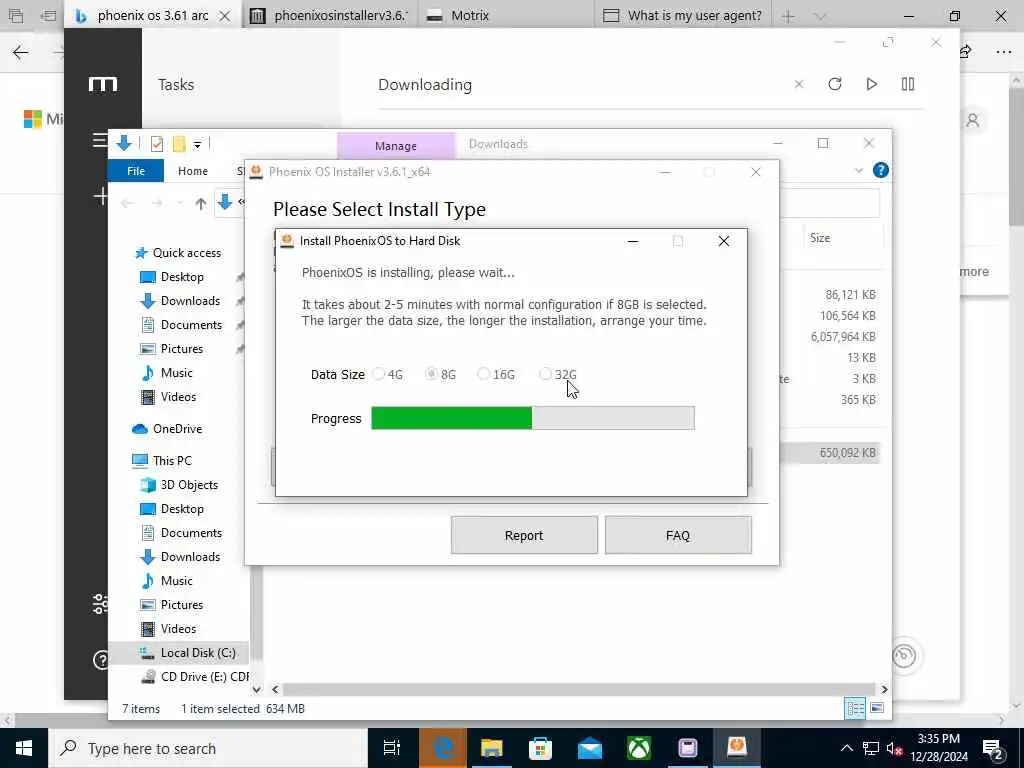Open the notification center icon
This screenshot has width=1024, height=768.
click(993, 748)
